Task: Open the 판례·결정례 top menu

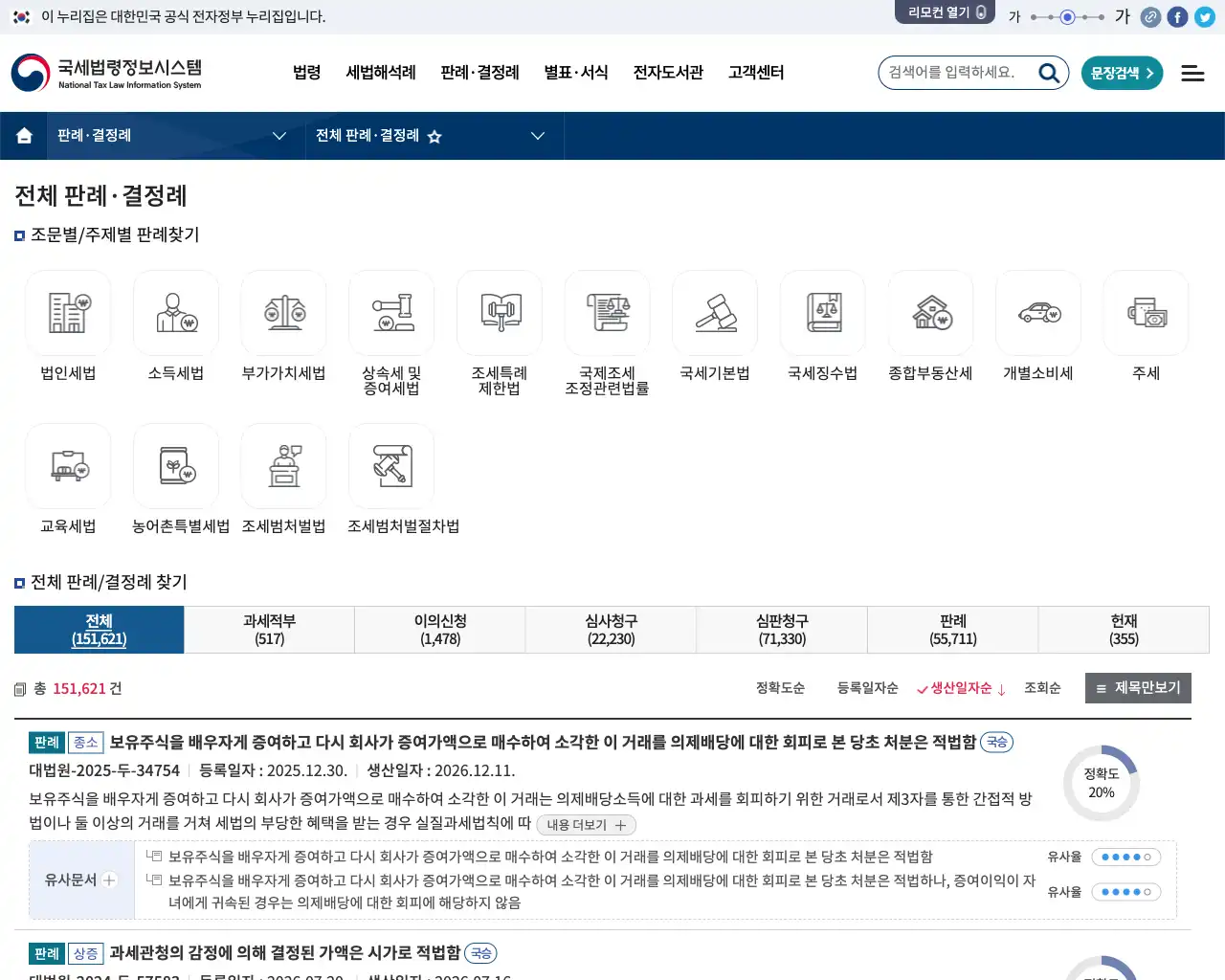Action: 479,73
